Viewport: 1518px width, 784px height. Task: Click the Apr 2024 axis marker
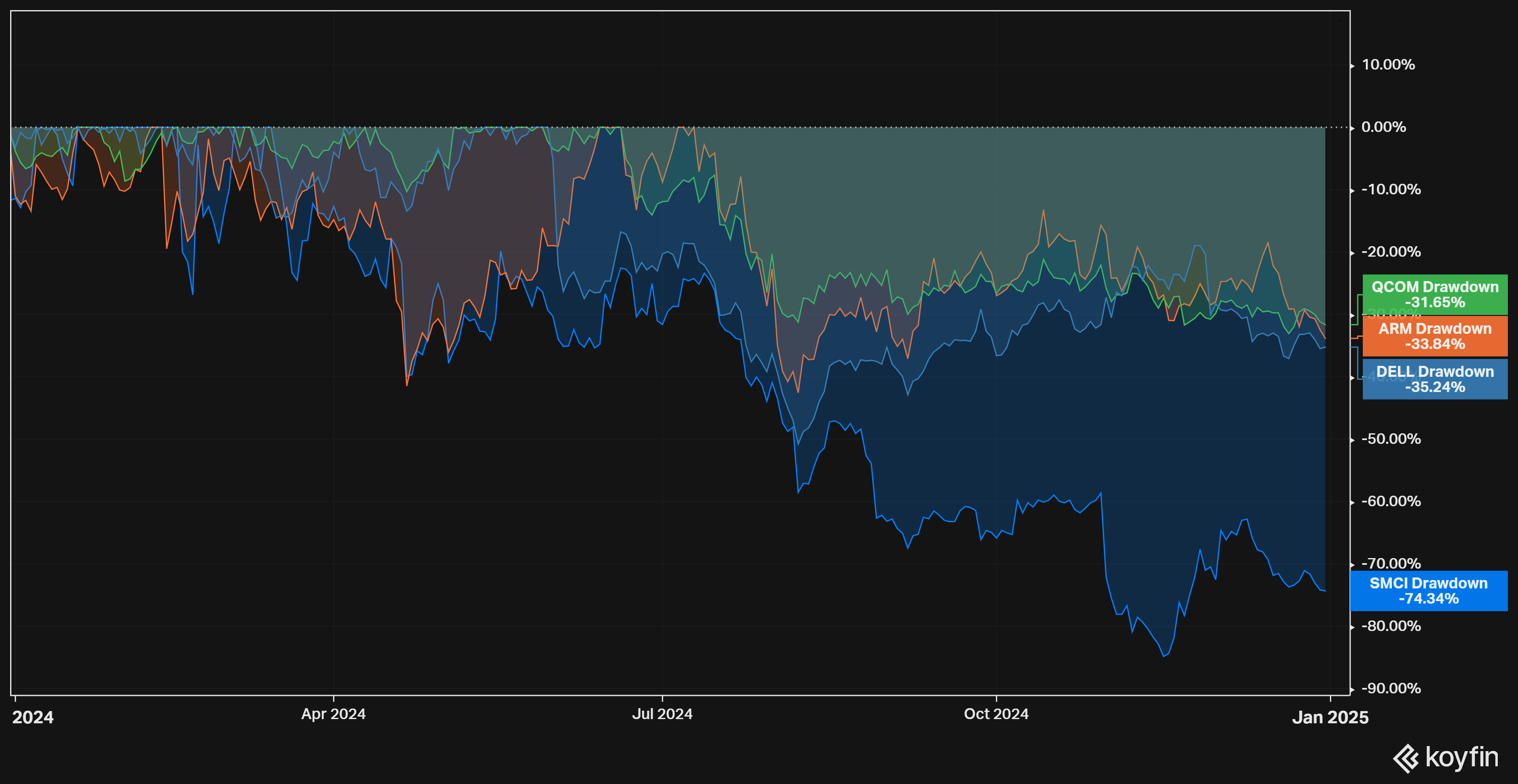point(333,713)
